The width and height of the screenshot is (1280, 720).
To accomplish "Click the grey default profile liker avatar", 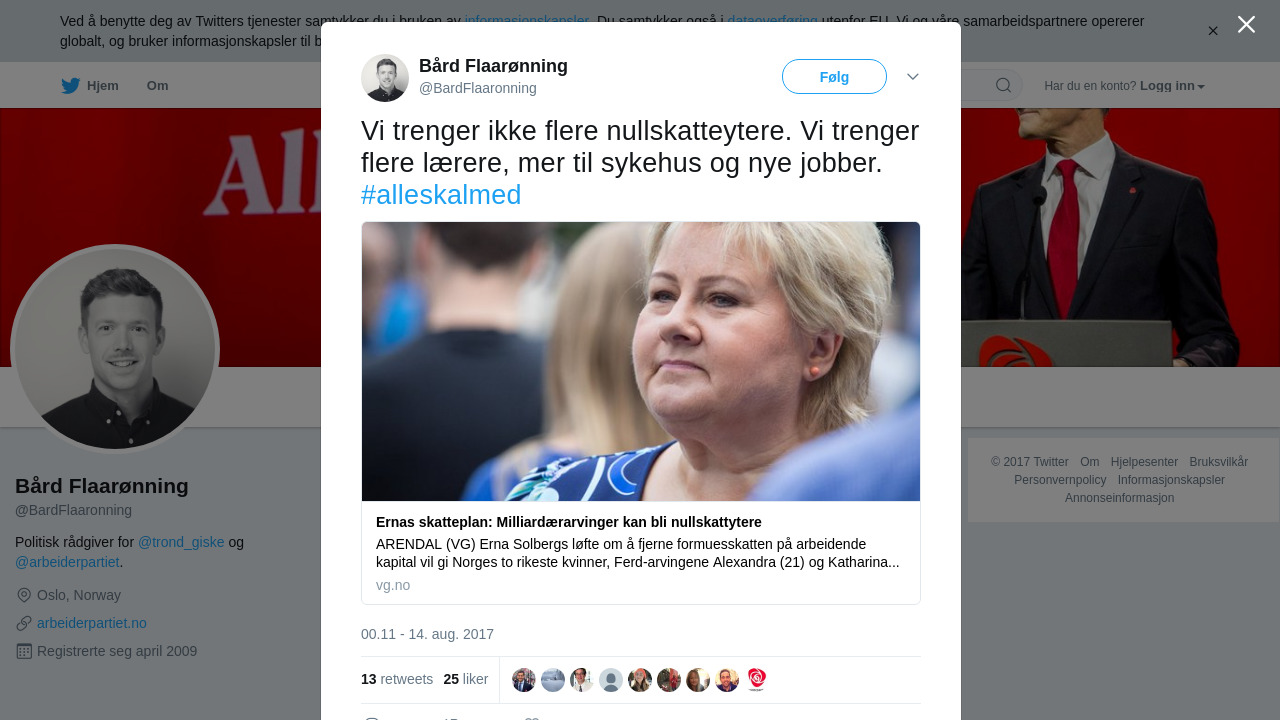I will tap(611, 680).
